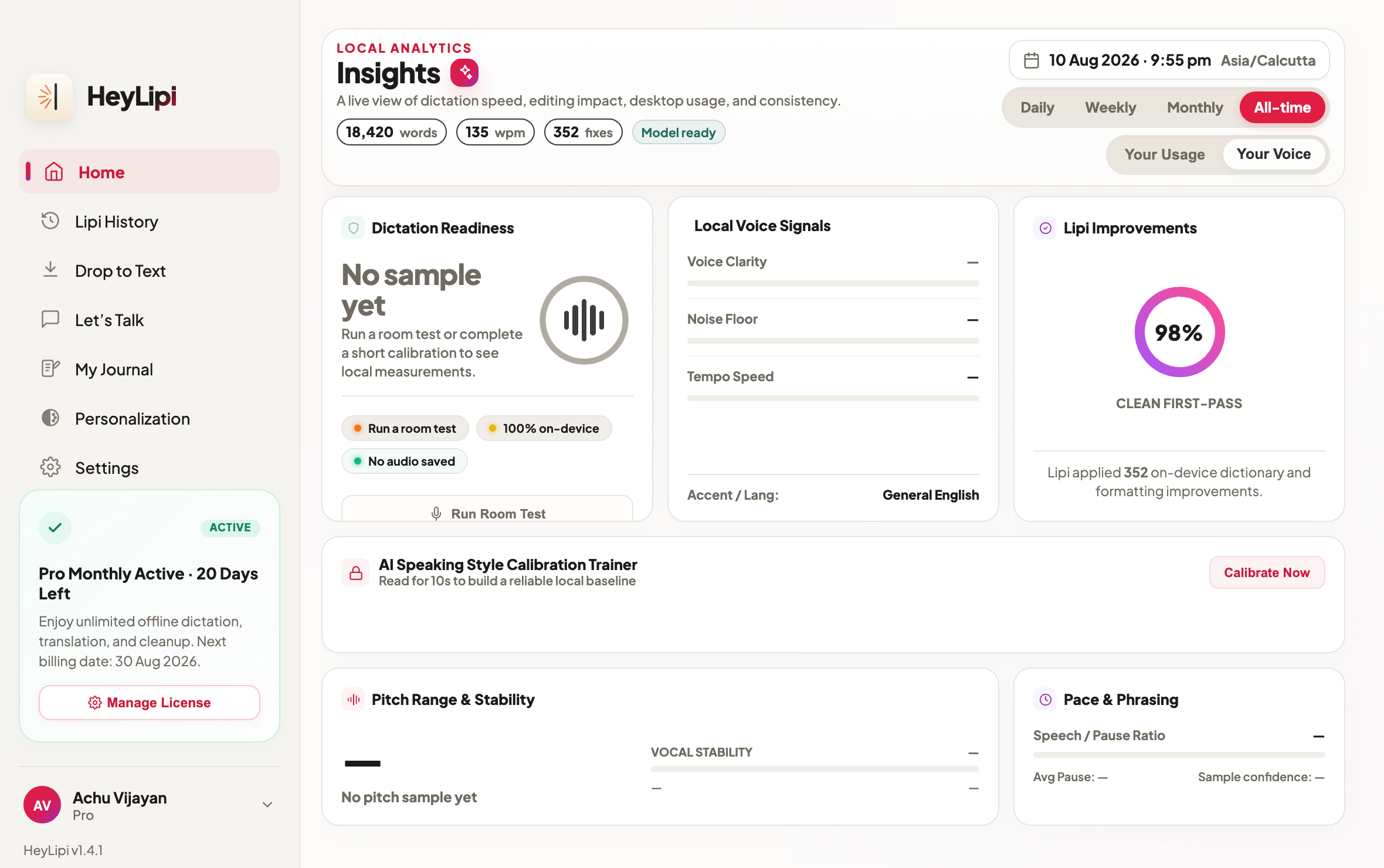1384x868 pixels.
Task: Click the sparkle badge next to Insights
Action: pos(464,73)
